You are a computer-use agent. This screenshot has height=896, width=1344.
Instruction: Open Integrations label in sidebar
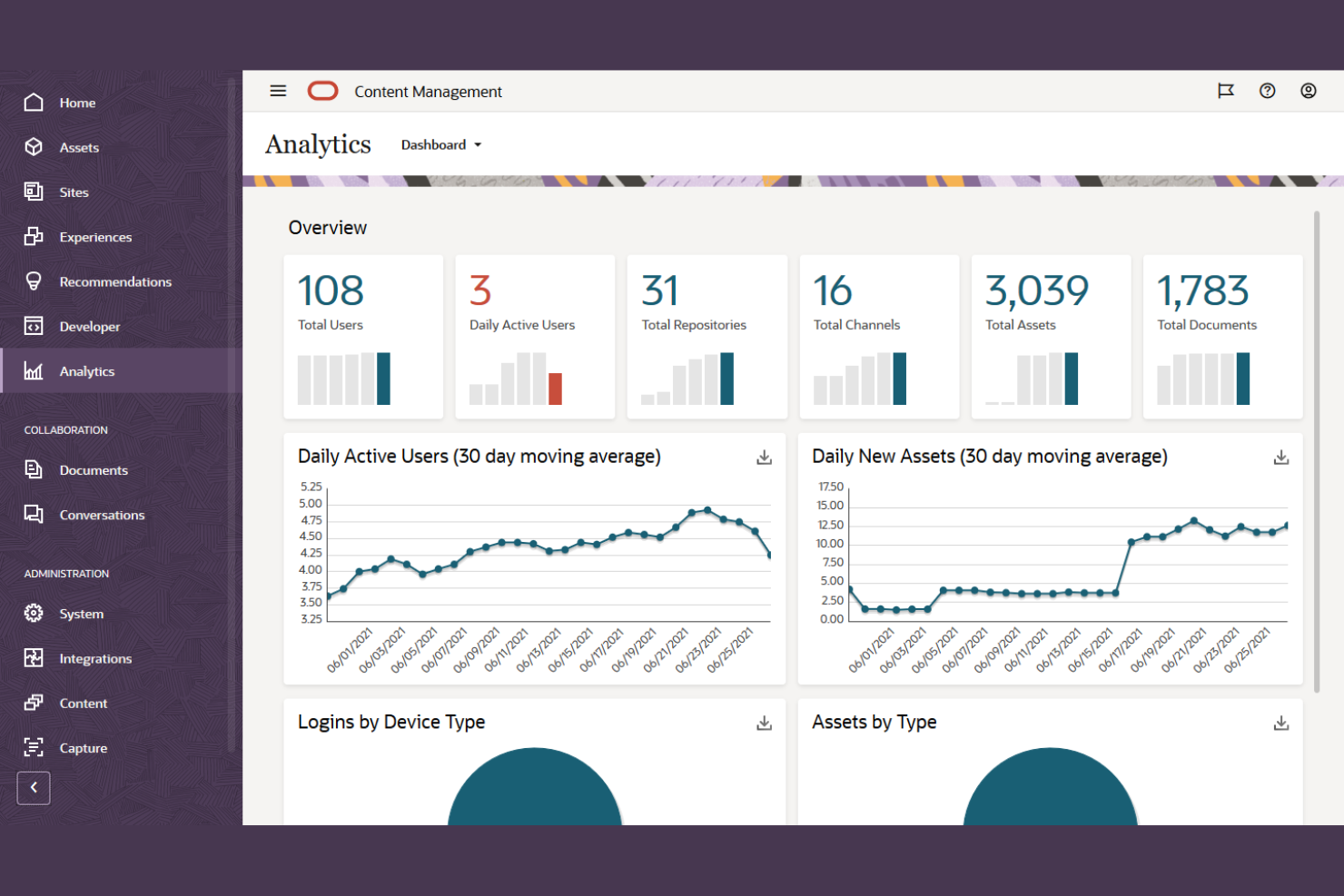95,658
